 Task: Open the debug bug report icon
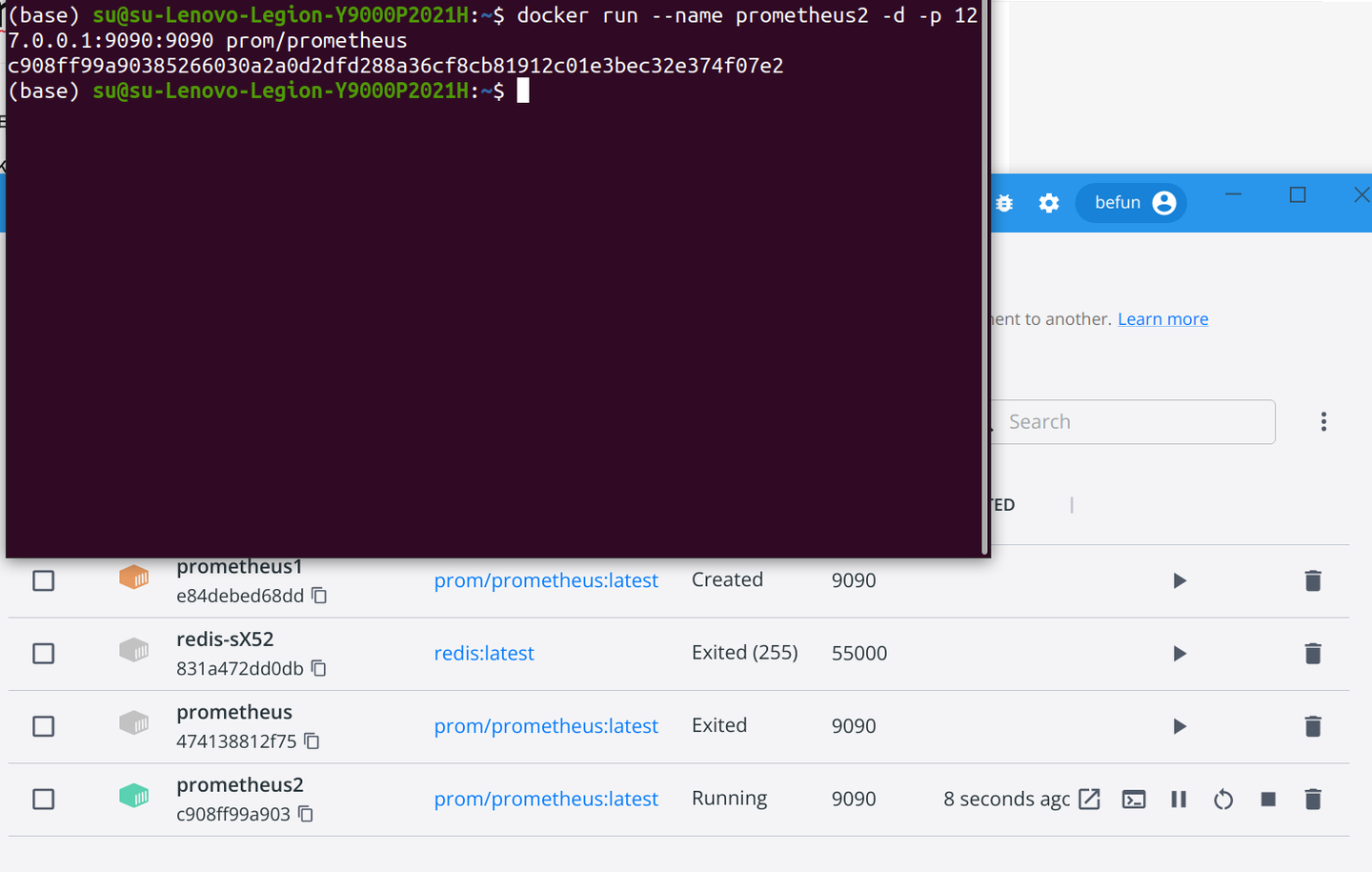pyautogui.click(x=1004, y=203)
